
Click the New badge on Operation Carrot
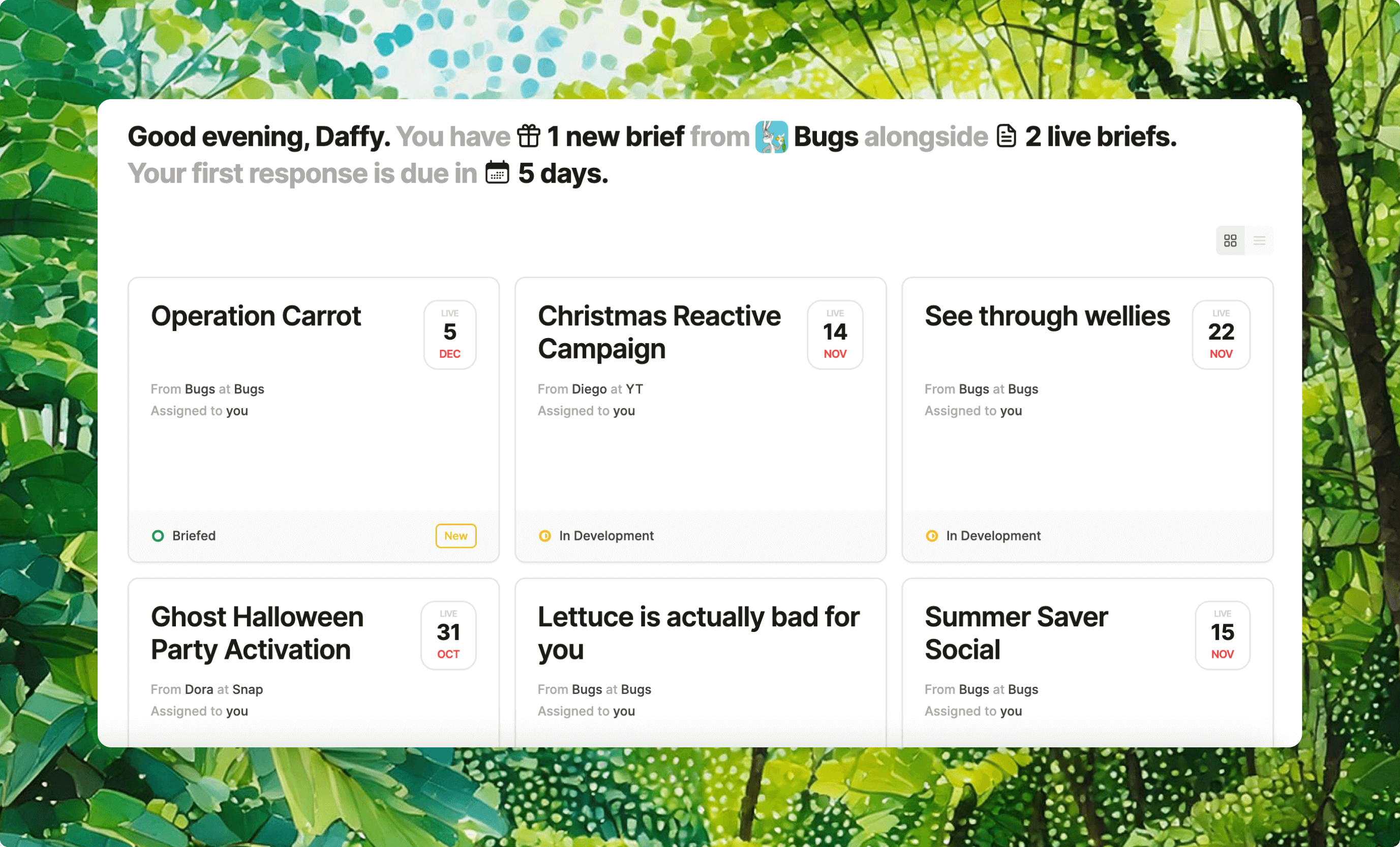click(x=455, y=536)
